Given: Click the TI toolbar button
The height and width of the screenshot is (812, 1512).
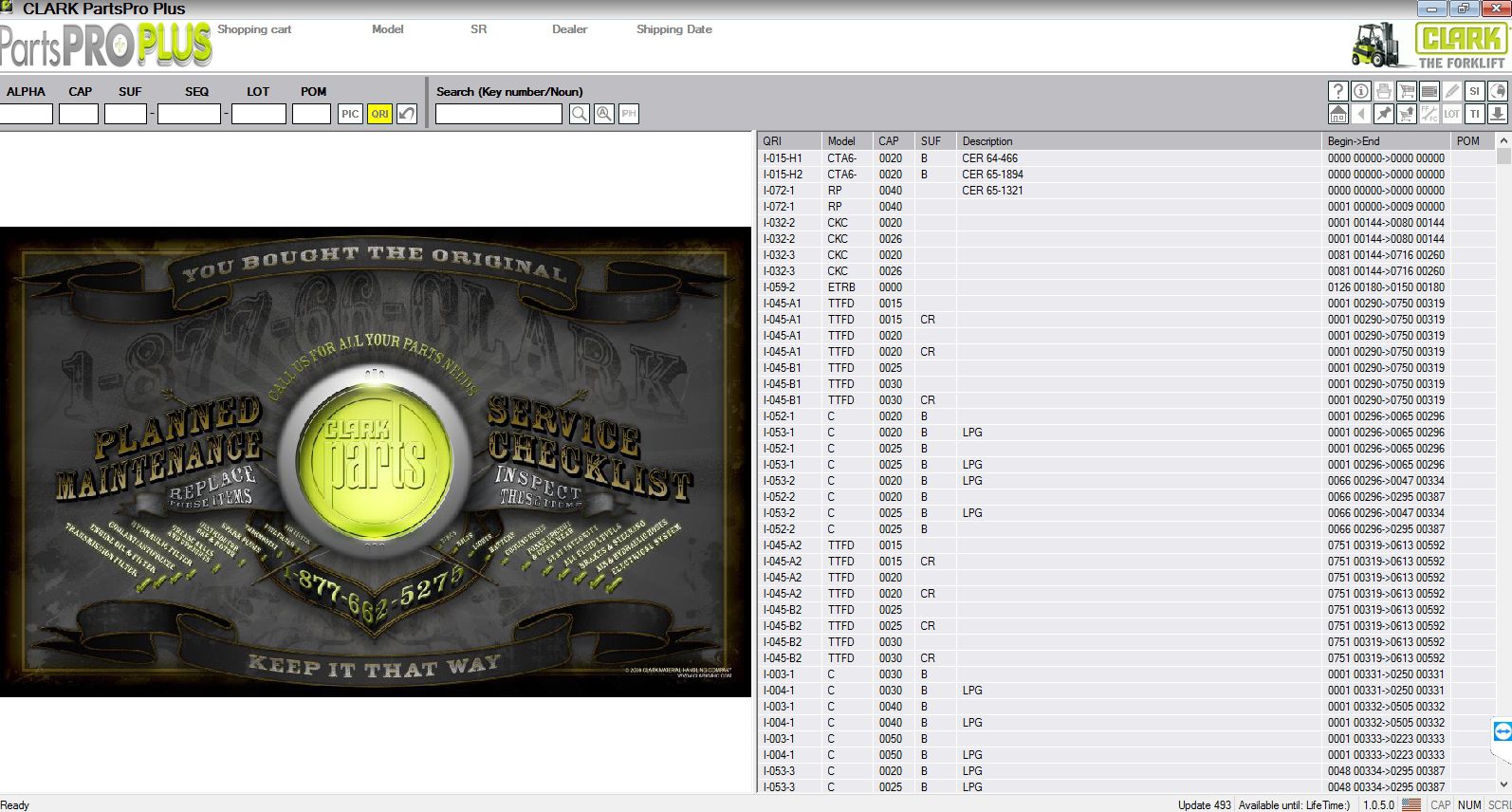Looking at the screenshot, I should [x=1474, y=114].
